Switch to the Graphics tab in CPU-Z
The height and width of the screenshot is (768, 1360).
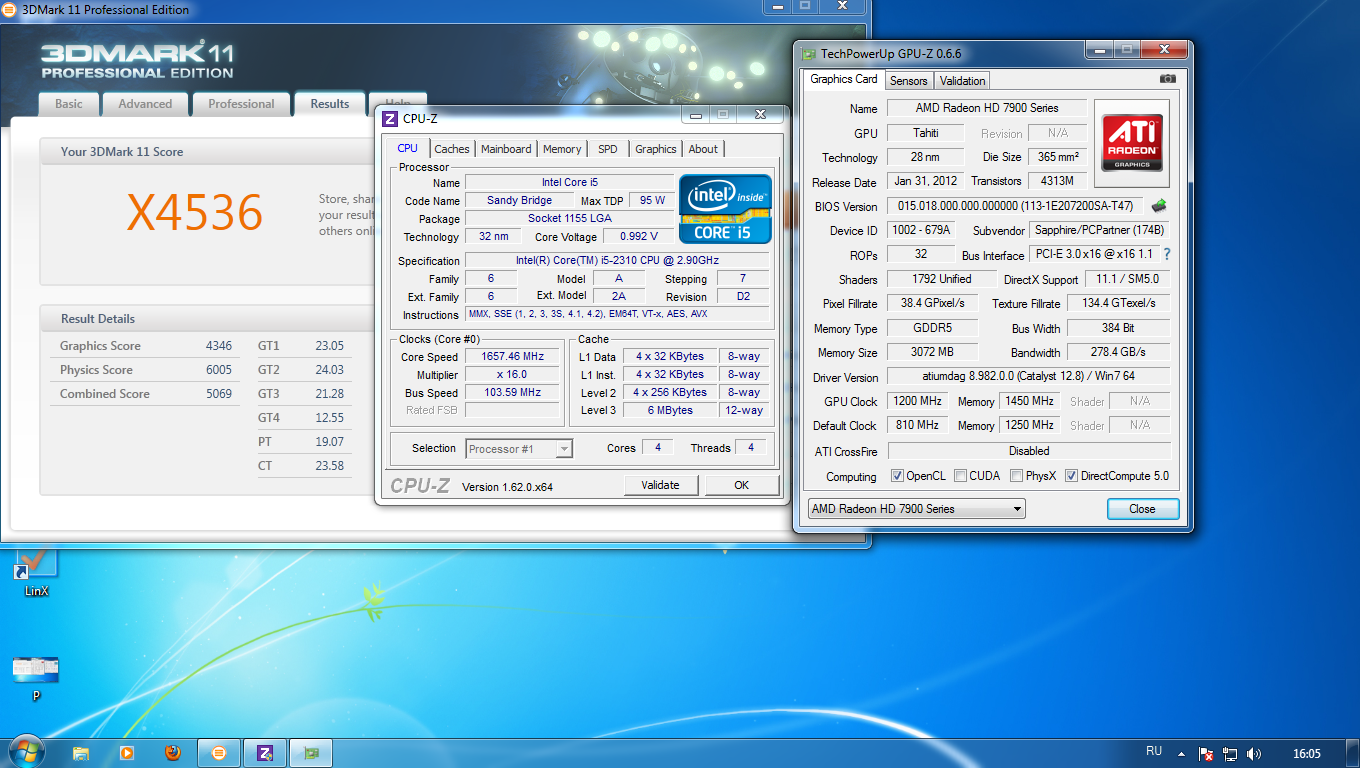[x=656, y=149]
